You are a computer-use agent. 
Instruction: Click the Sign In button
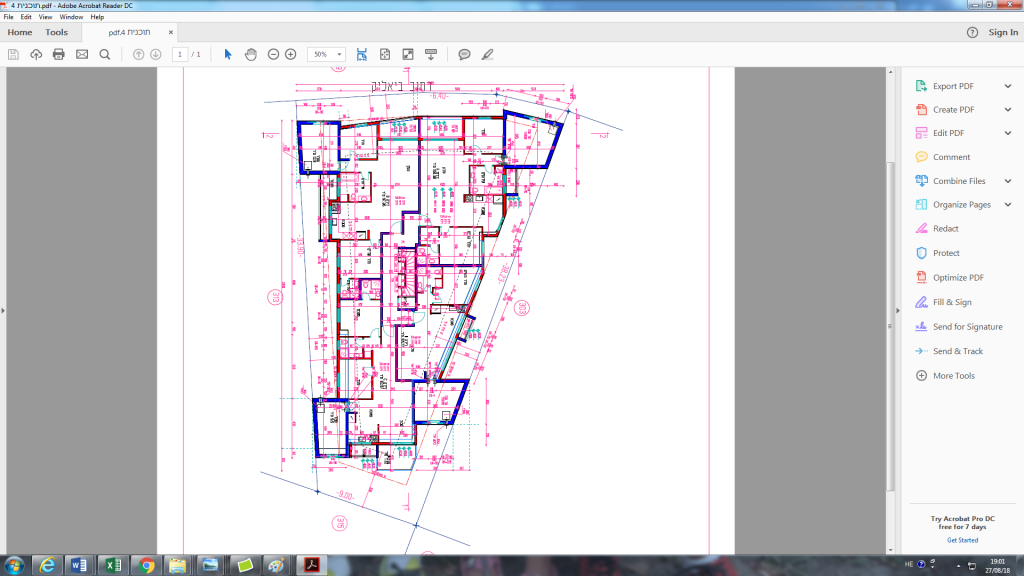tap(1003, 32)
